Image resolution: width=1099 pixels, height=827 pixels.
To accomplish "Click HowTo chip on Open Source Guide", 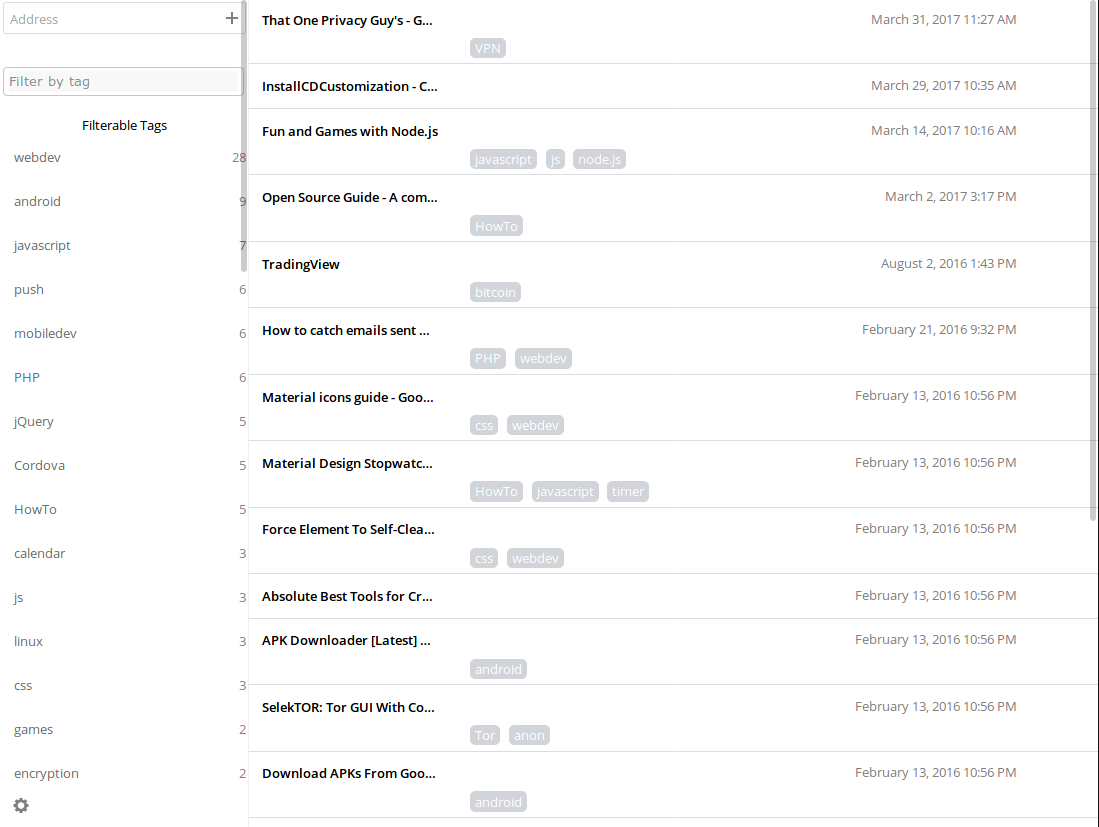I will [496, 226].
